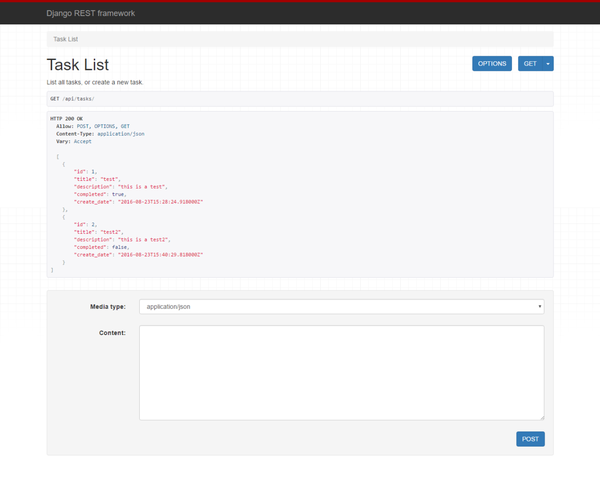This screenshot has height=491, width=600.
Task: Click the "completed": false value
Action: [x=119, y=247]
